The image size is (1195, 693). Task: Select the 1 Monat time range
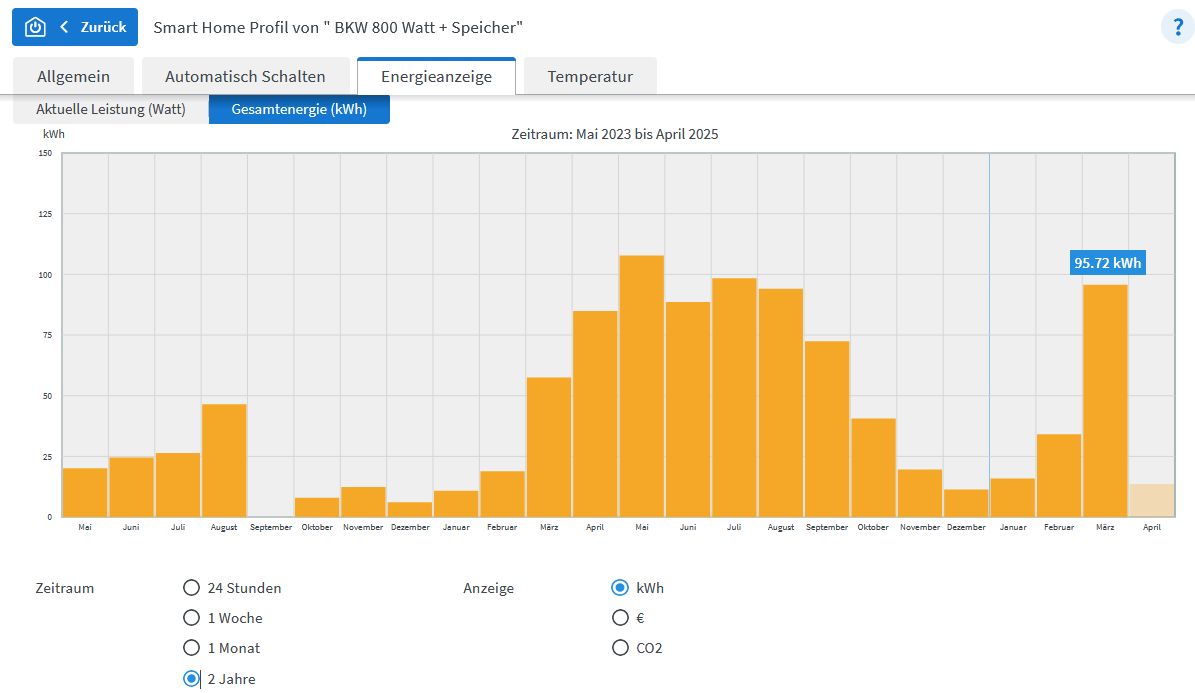pos(191,648)
